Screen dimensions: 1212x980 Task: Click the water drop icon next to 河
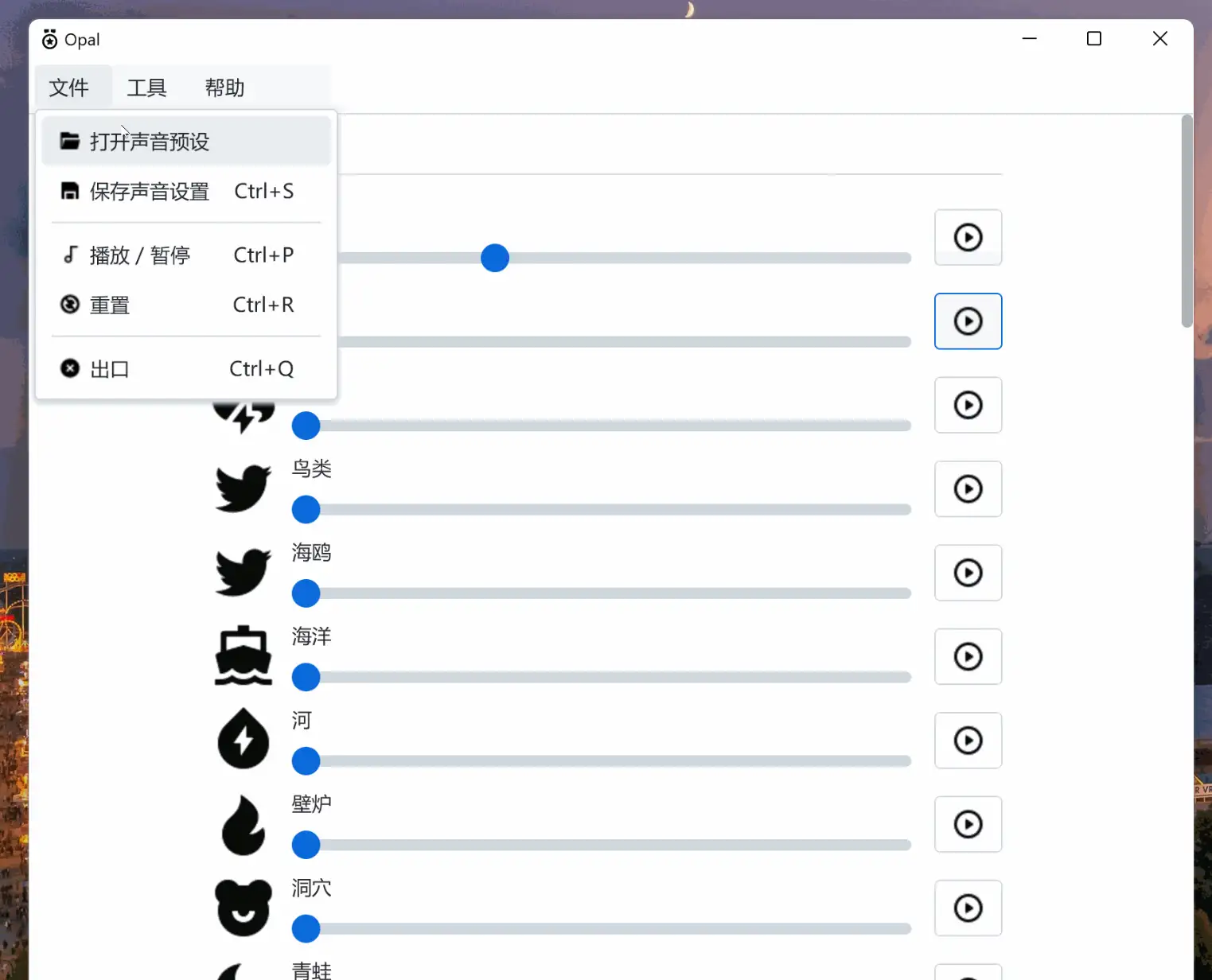pyautogui.click(x=244, y=739)
